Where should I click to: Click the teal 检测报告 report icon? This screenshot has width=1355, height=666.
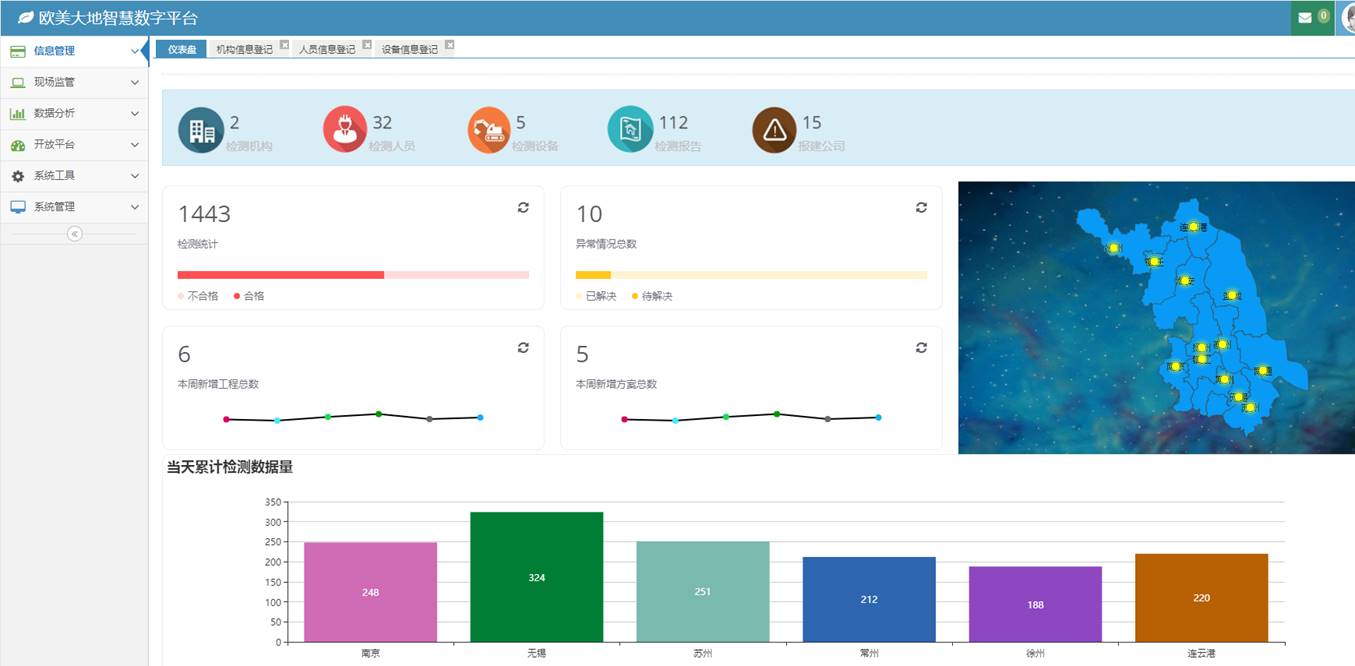coord(631,130)
